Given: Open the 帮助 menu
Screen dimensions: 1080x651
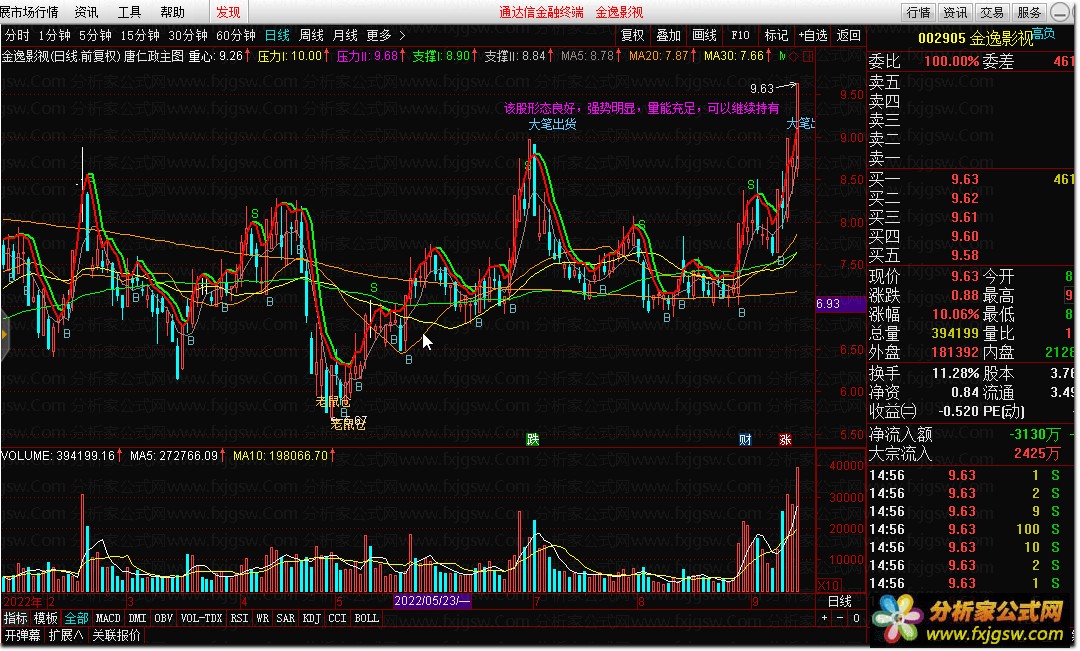Looking at the screenshot, I should point(172,12).
